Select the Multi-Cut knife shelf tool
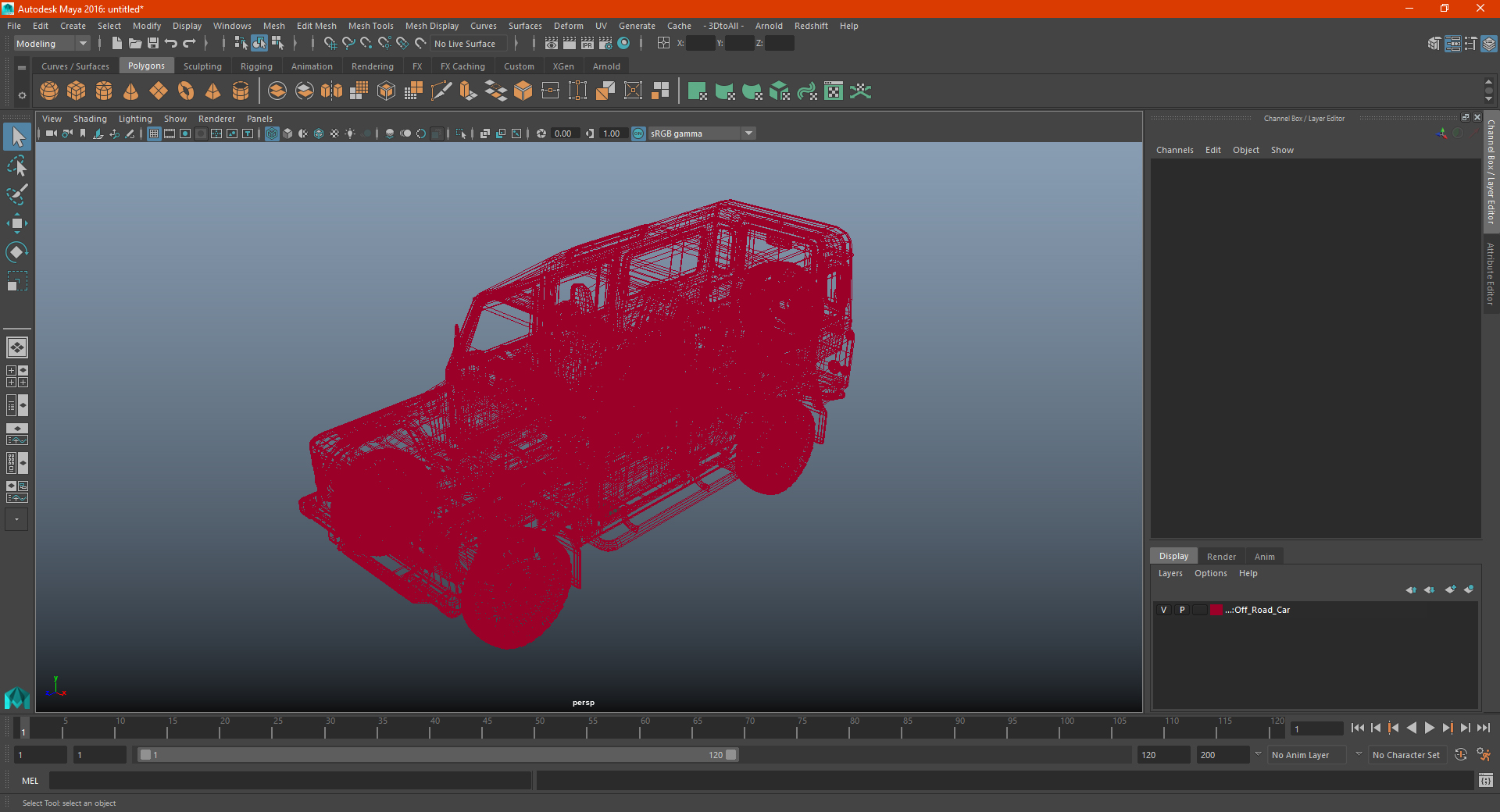Viewport: 1500px width, 812px height. click(x=441, y=91)
